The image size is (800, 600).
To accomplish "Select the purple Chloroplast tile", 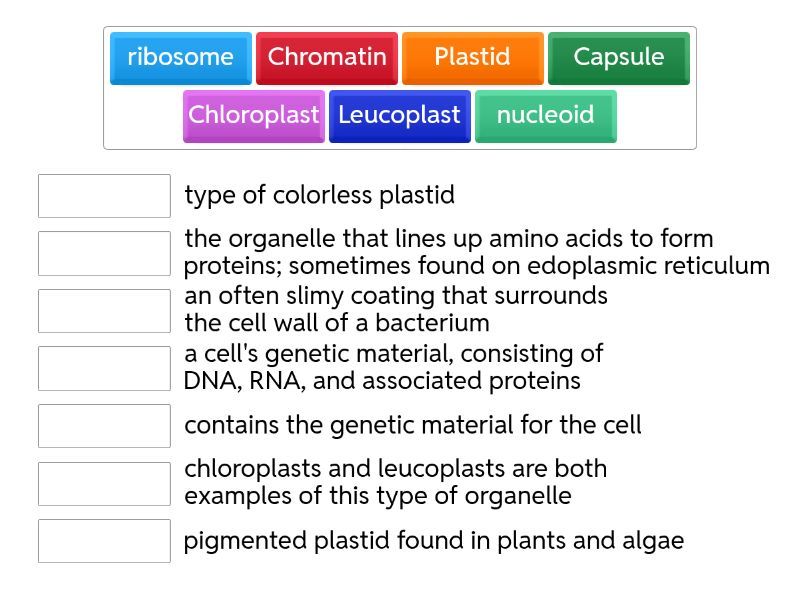I will 254,116.
